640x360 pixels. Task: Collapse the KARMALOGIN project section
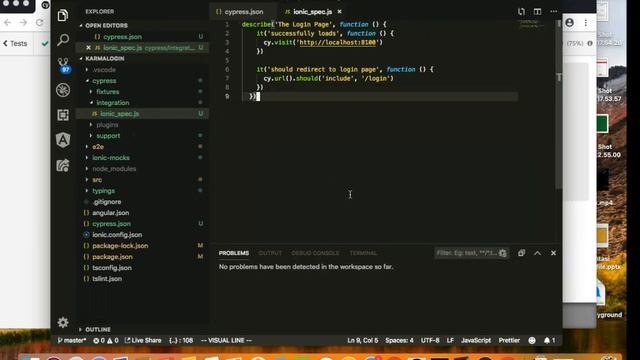[104, 59]
